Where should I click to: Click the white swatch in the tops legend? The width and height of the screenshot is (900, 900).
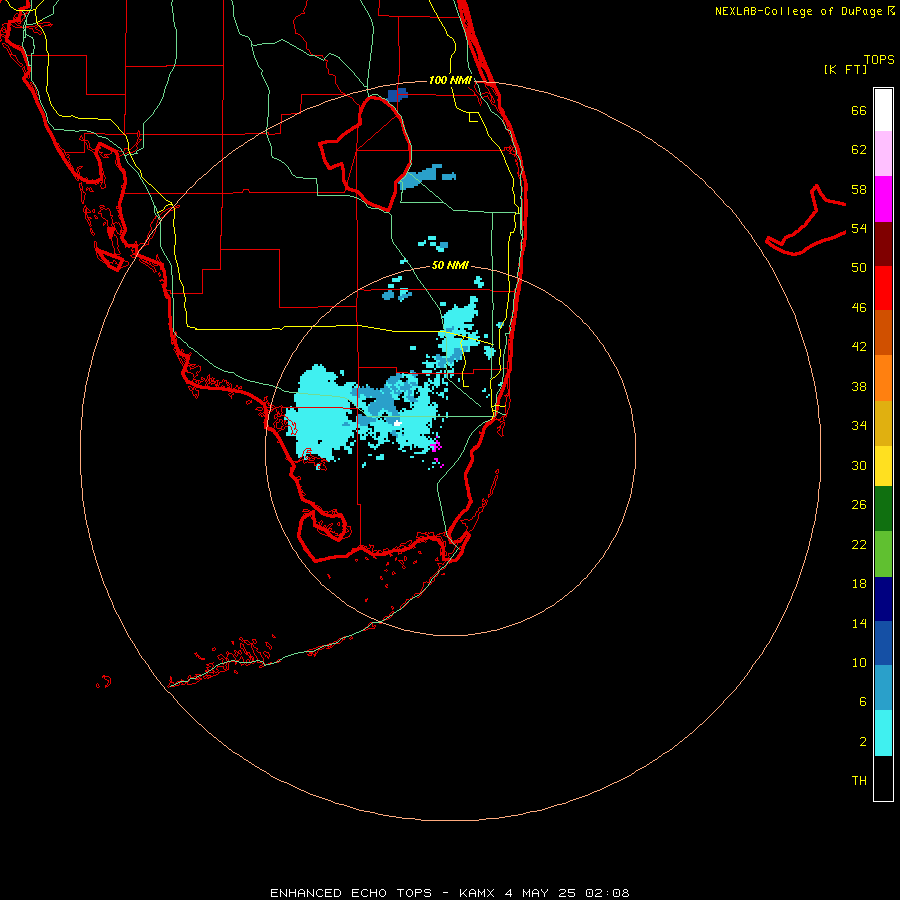coord(883,110)
